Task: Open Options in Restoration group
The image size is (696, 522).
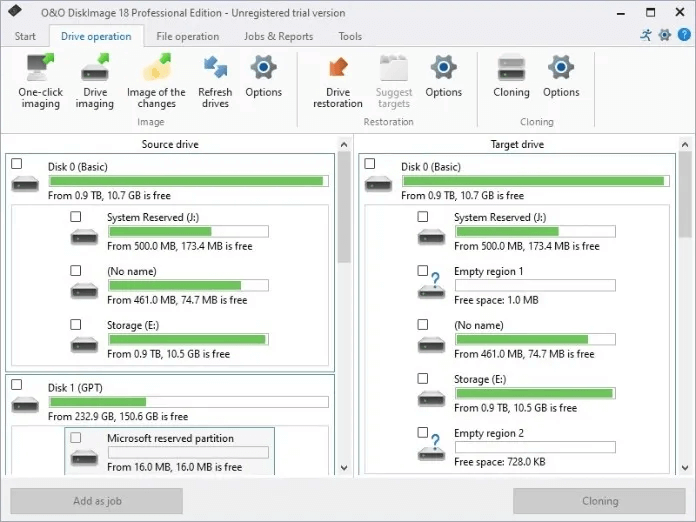Action: click(443, 75)
